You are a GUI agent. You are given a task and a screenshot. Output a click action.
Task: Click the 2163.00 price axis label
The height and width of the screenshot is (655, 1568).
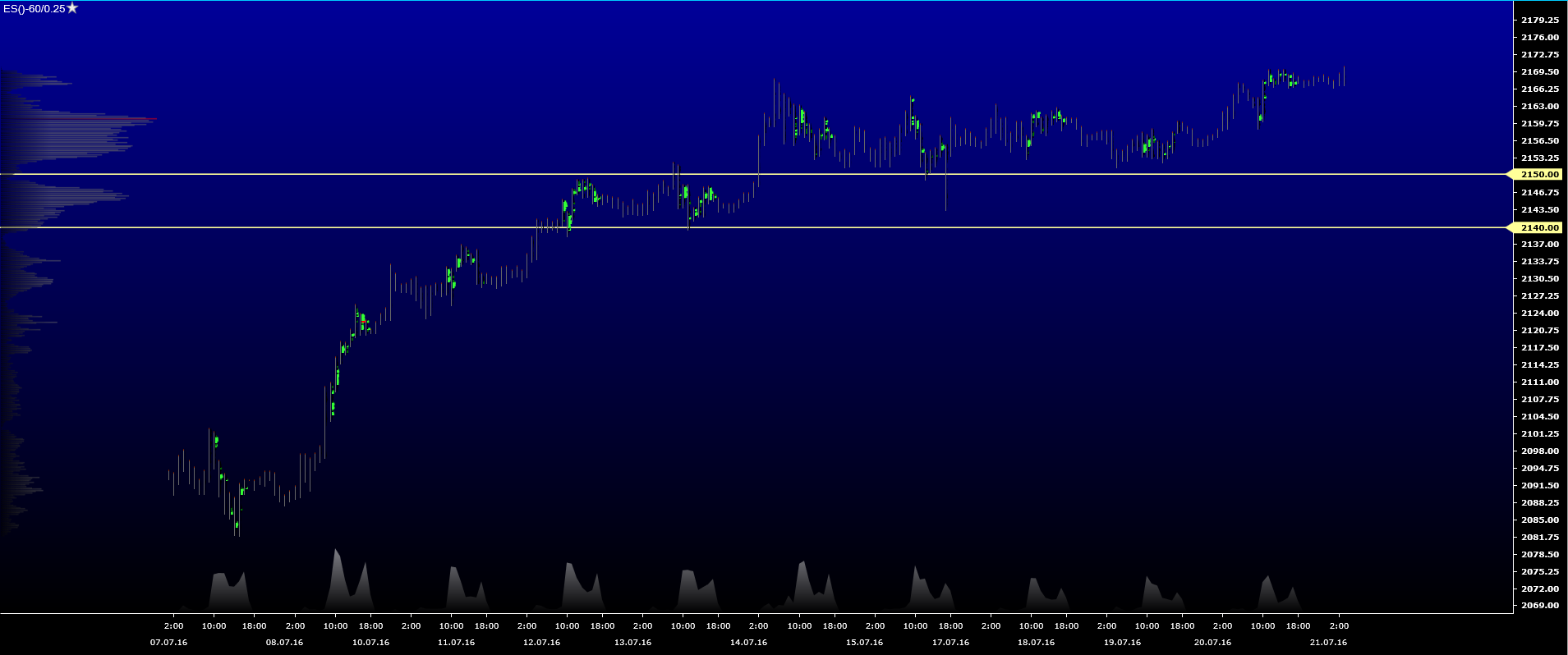(x=1539, y=106)
